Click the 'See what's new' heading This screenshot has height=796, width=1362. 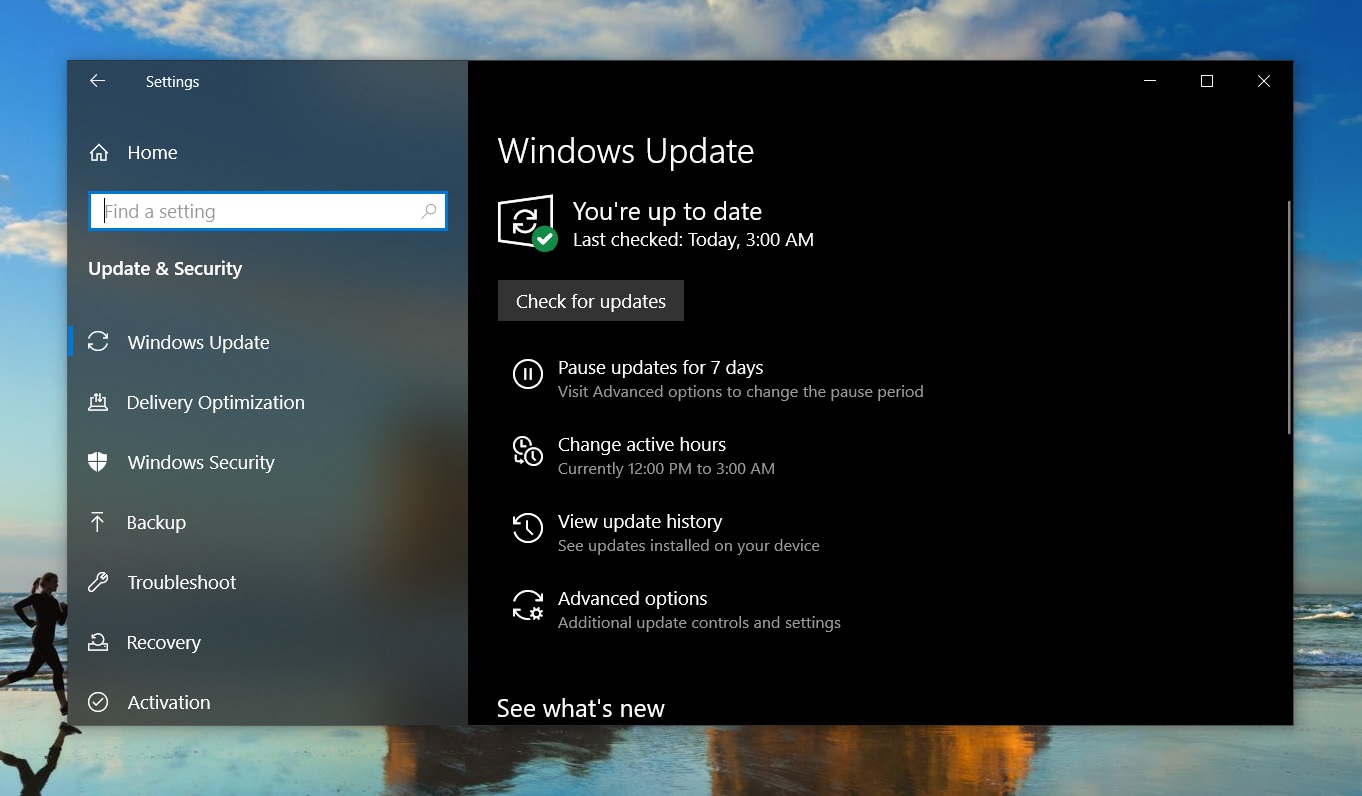(x=581, y=708)
